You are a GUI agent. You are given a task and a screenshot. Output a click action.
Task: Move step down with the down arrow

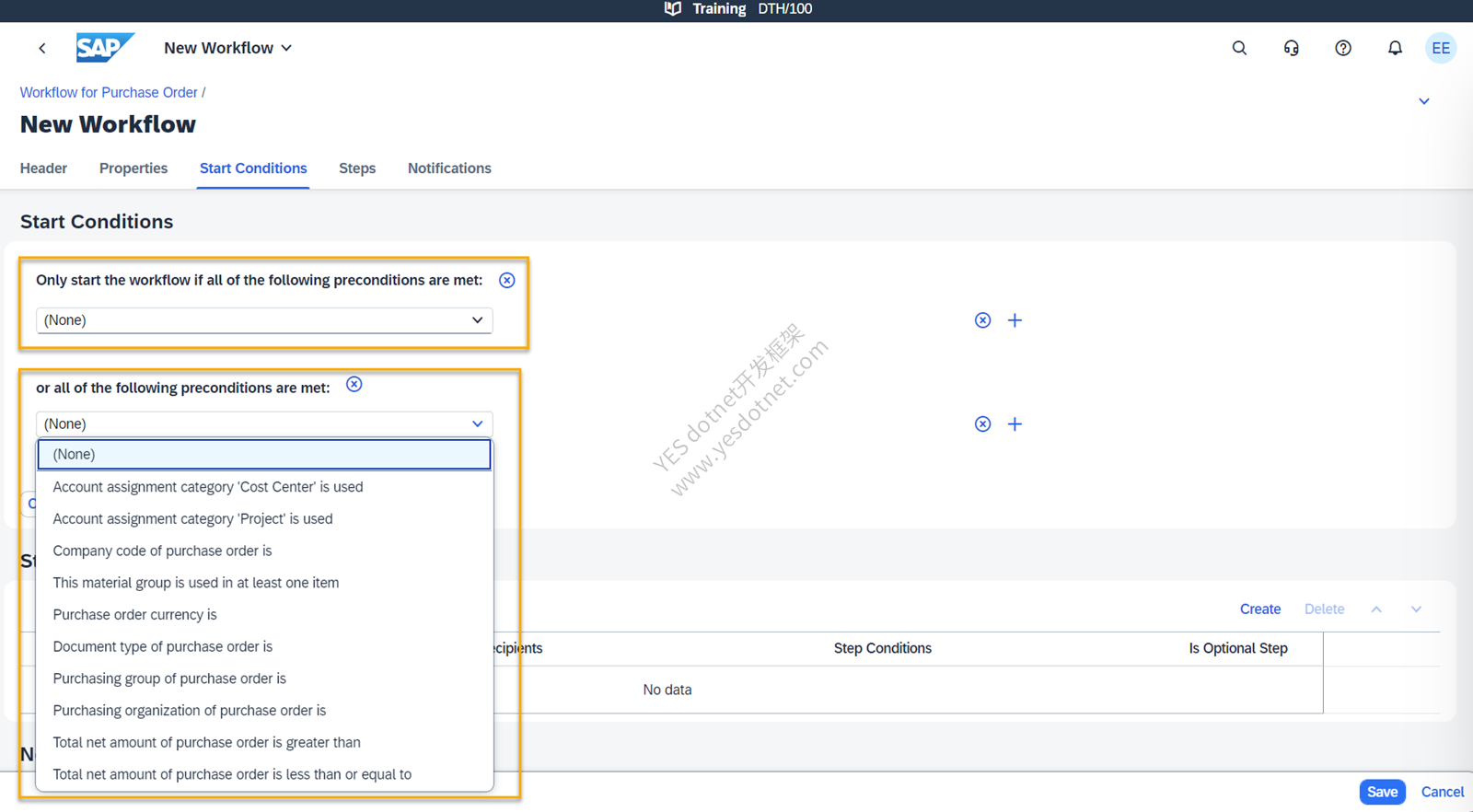pos(1416,609)
